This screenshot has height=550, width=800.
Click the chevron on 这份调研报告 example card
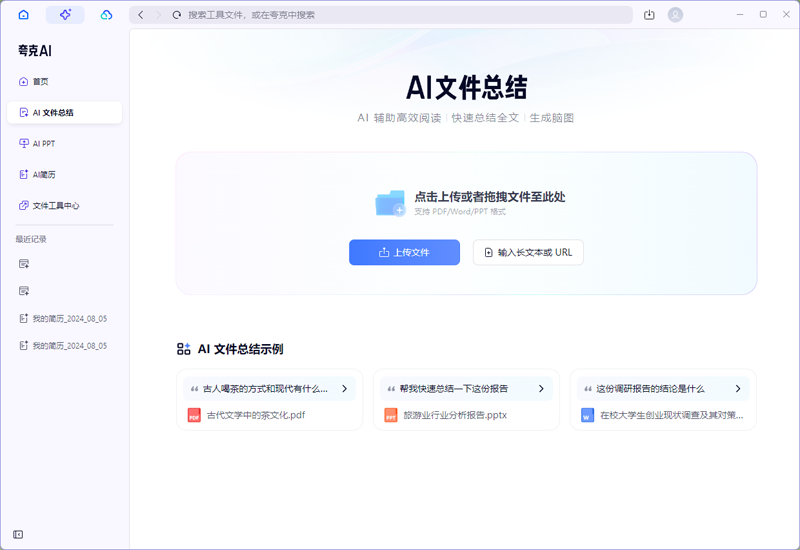point(738,389)
